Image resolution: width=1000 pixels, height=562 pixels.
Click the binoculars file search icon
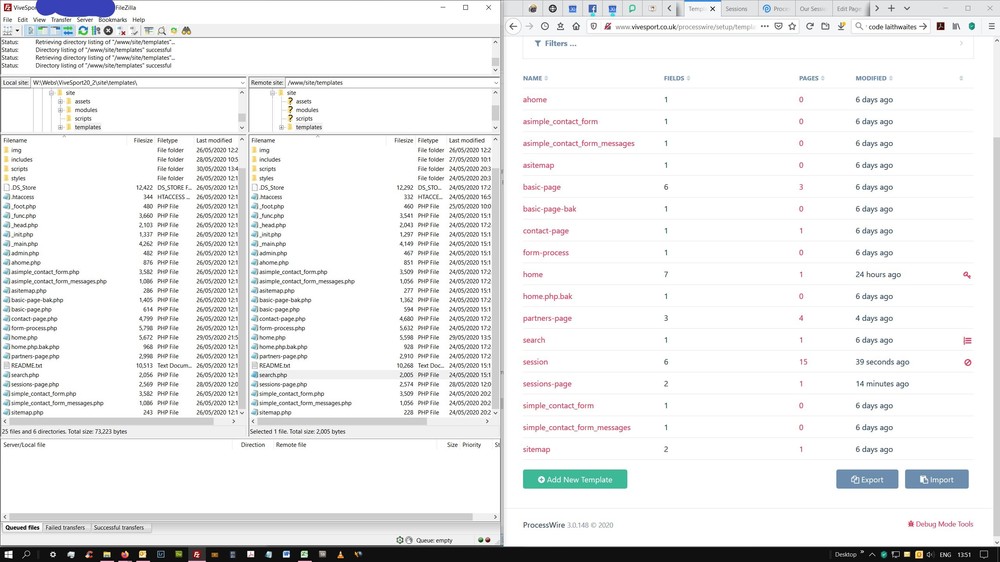[186, 31]
